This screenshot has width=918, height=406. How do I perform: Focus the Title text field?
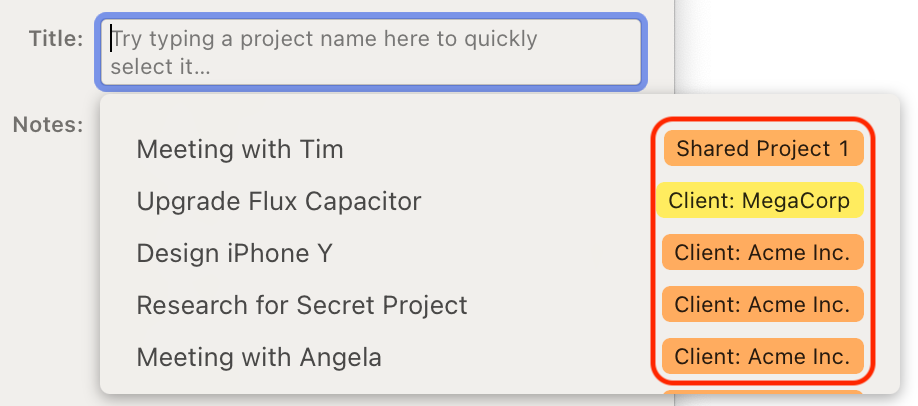370,52
